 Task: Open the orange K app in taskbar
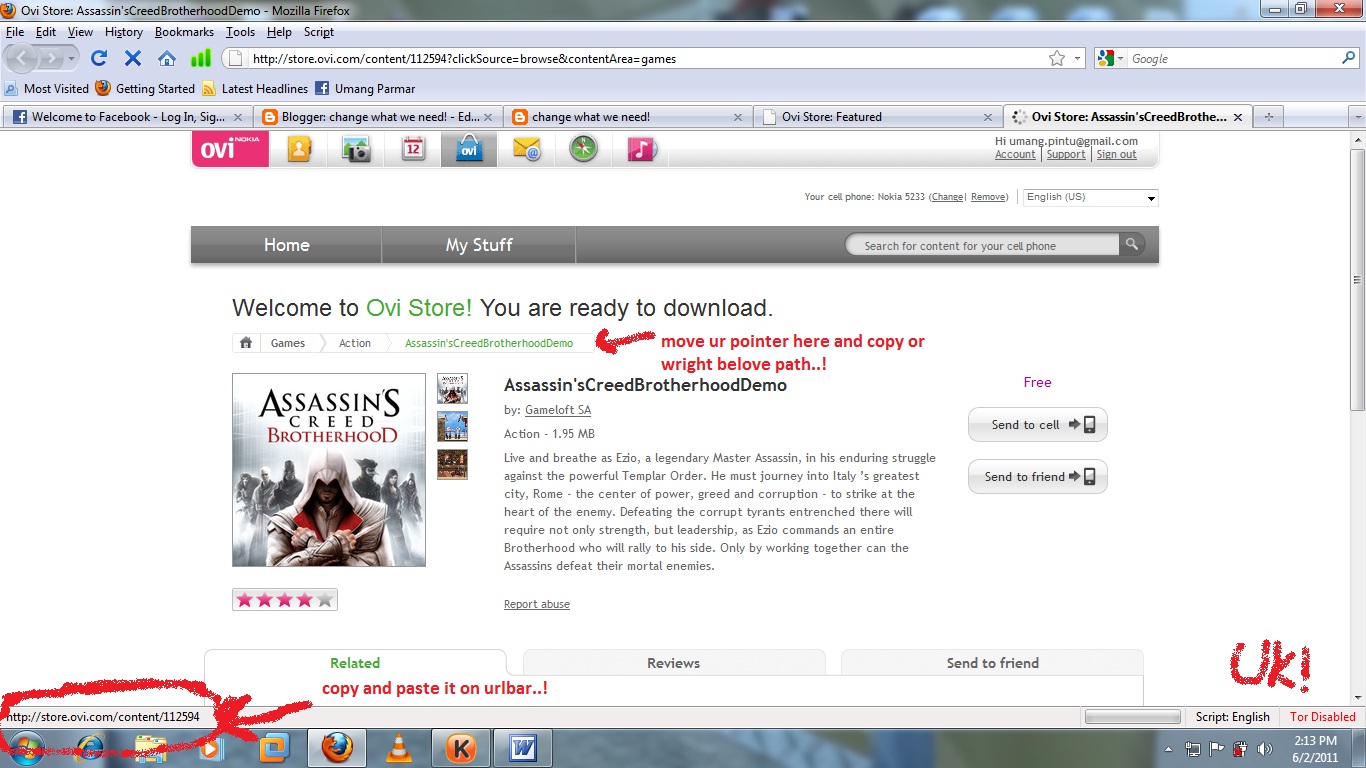click(x=460, y=748)
